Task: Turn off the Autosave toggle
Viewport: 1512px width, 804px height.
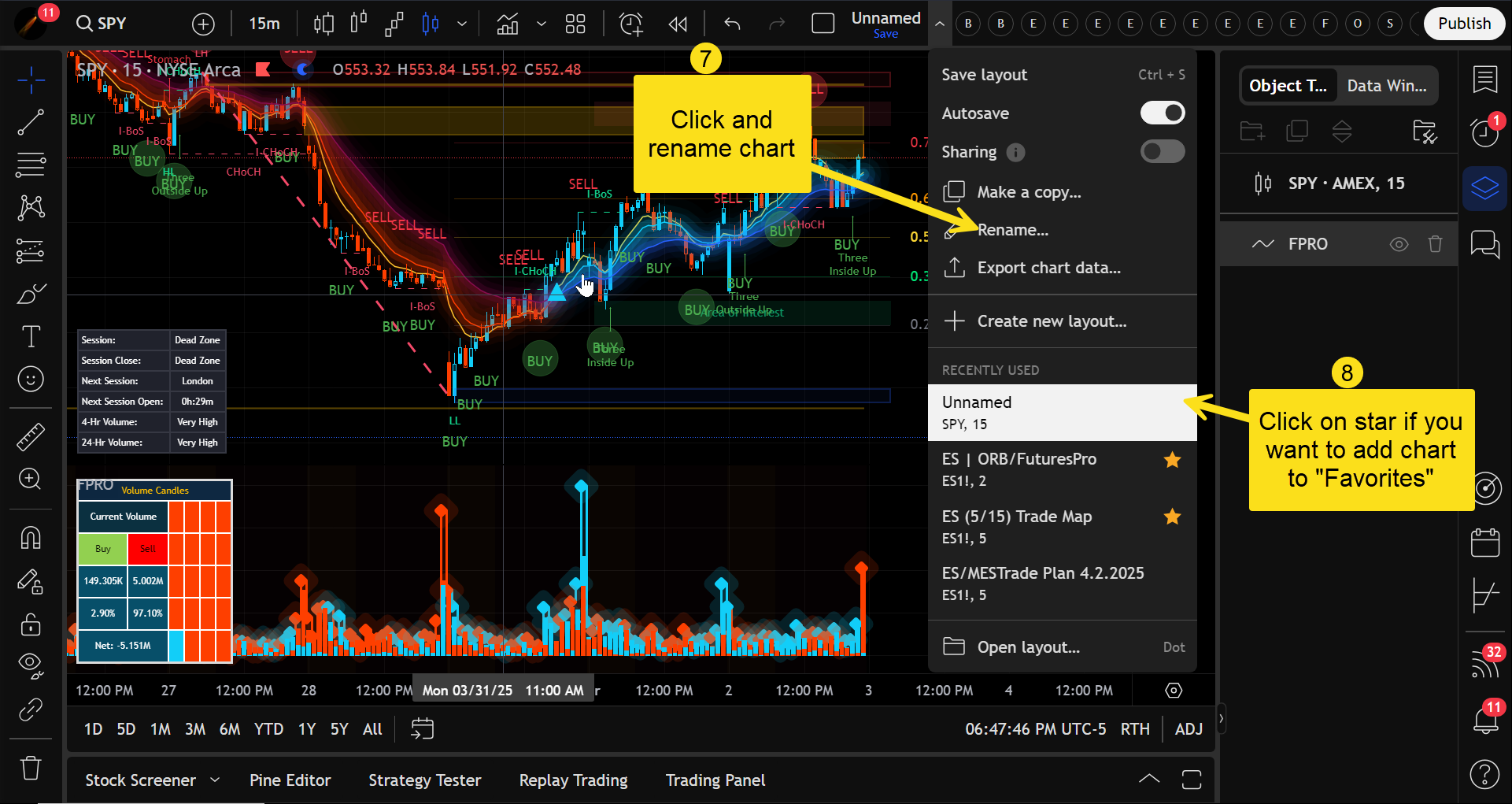Action: click(1162, 113)
